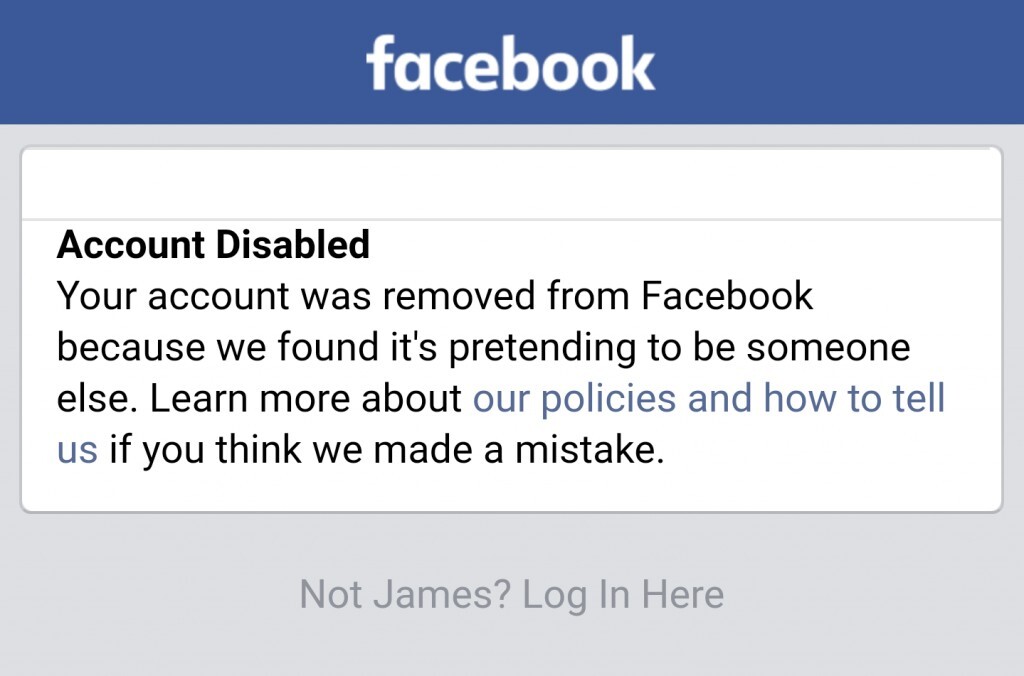Click the "Not James?" text
The height and width of the screenshot is (676, 1024).
[405, 595]
